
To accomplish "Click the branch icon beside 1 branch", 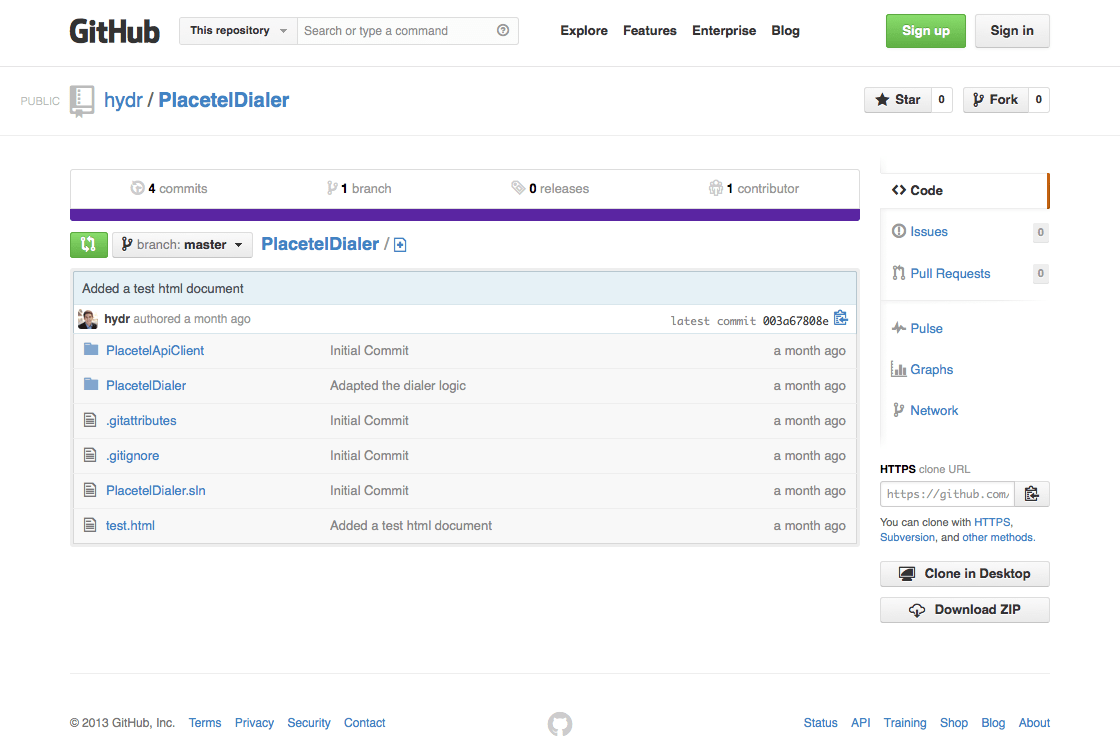I will click(x=332, y=188).
